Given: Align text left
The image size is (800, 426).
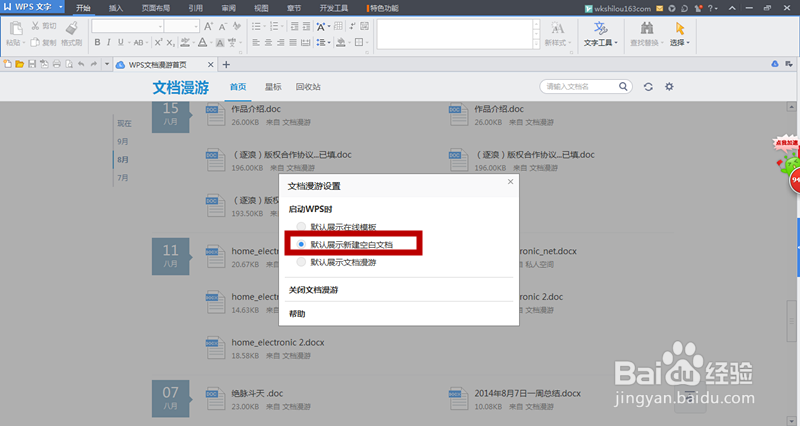Looking at the screenshot, I should [x=256, y=42].
